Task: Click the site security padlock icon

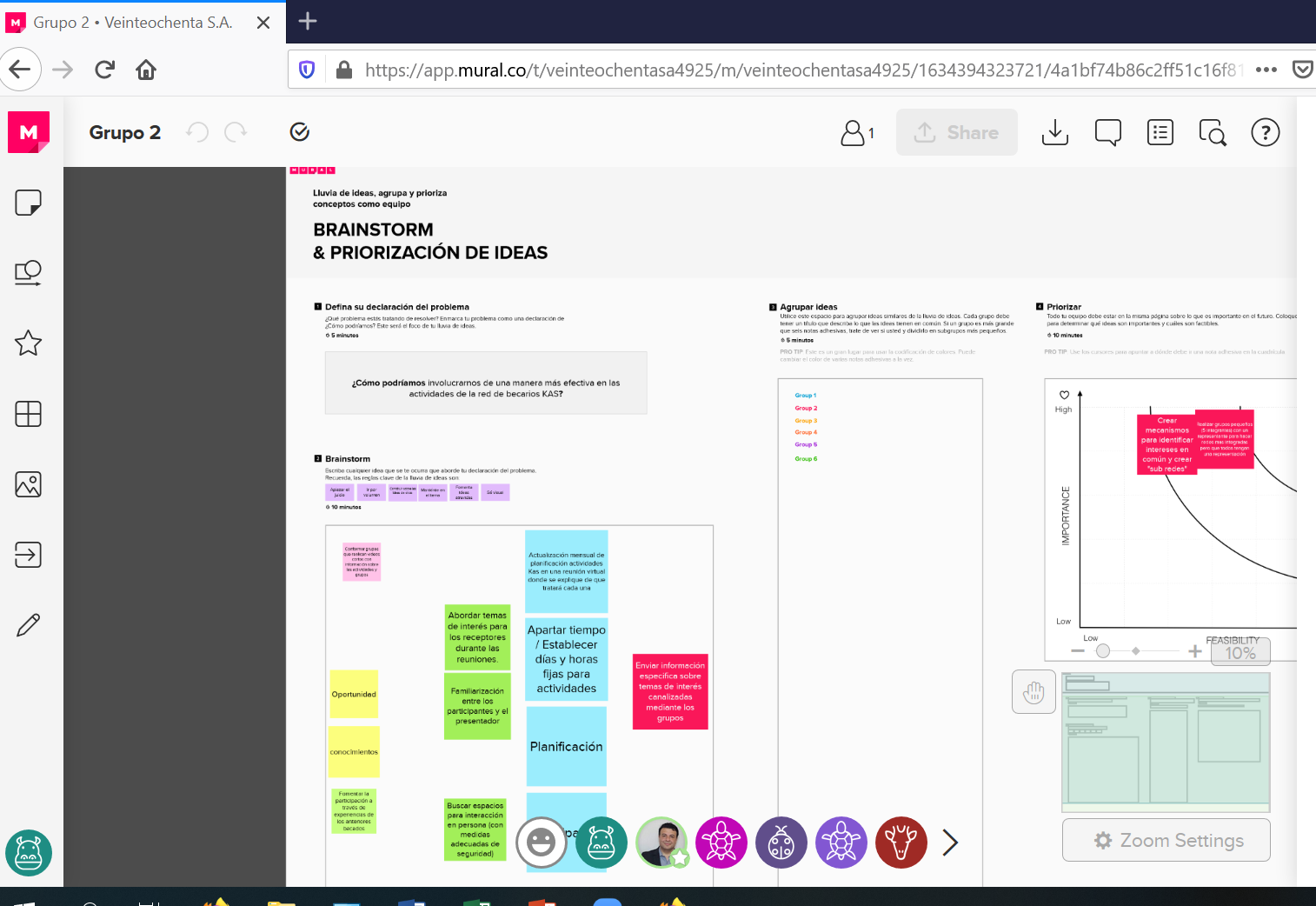Action: click(344, 70)
